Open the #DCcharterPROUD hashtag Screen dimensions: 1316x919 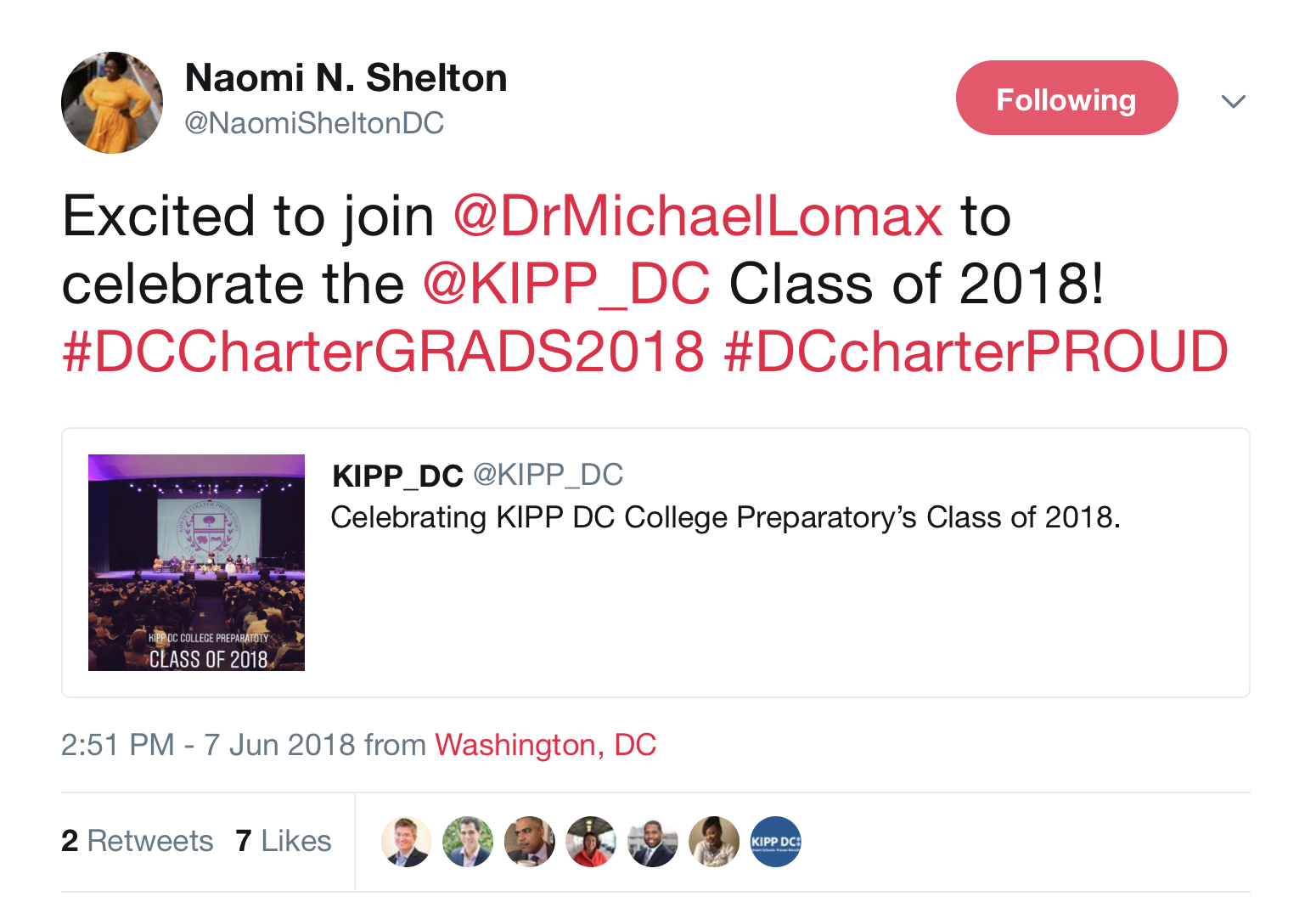pos(976,351)
